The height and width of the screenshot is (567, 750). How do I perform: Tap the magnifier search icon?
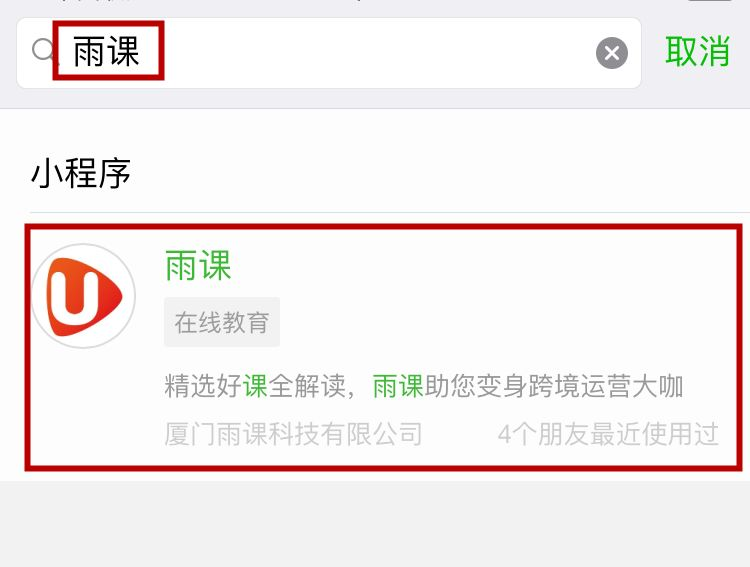click(44, 50)
